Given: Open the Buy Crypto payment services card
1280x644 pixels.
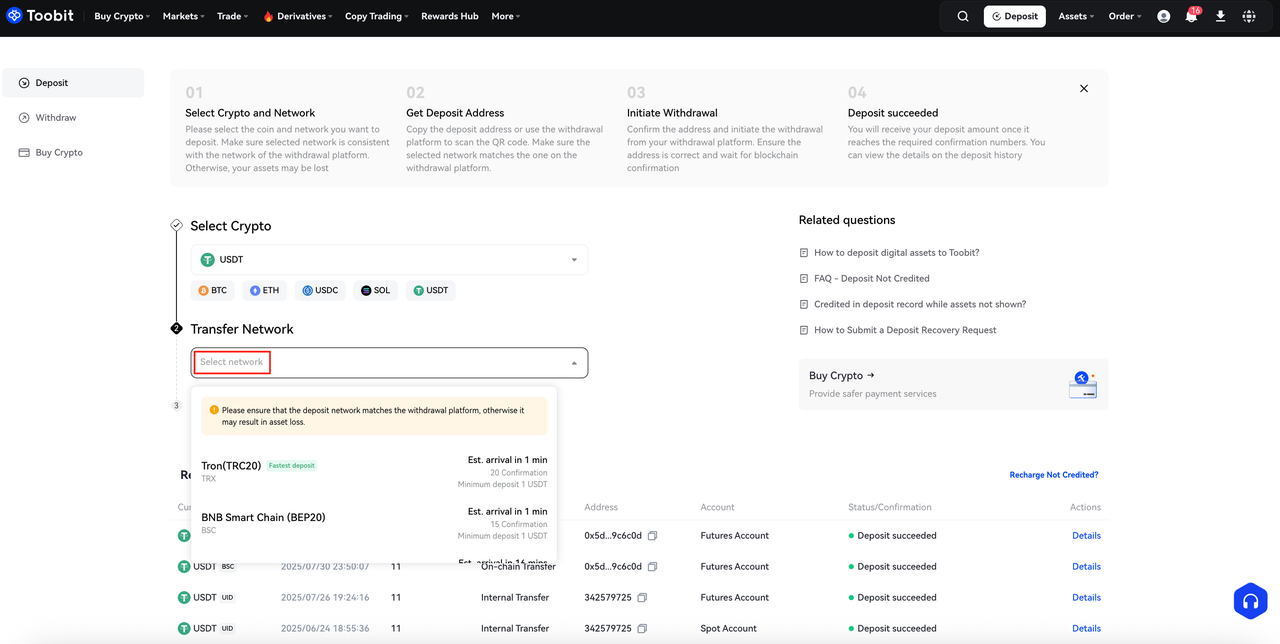Looking at the screenshot, I should click(x=953, y=385).
